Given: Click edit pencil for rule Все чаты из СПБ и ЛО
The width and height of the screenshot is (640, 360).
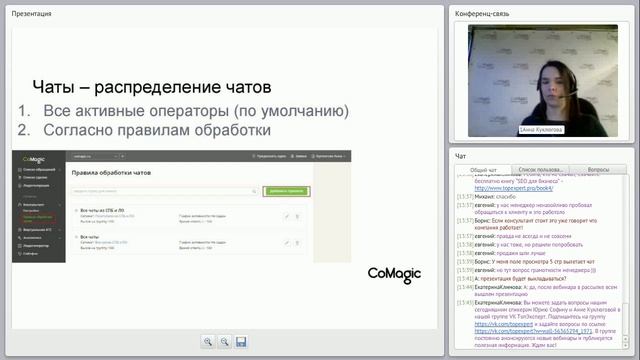Looking at the screenshot, I should [287, 216].
